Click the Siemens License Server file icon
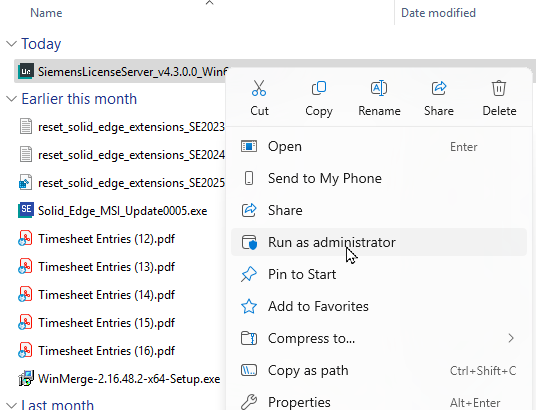Viewport: 536px width, 410px height. pyautogui.click(x=26, y=71)
